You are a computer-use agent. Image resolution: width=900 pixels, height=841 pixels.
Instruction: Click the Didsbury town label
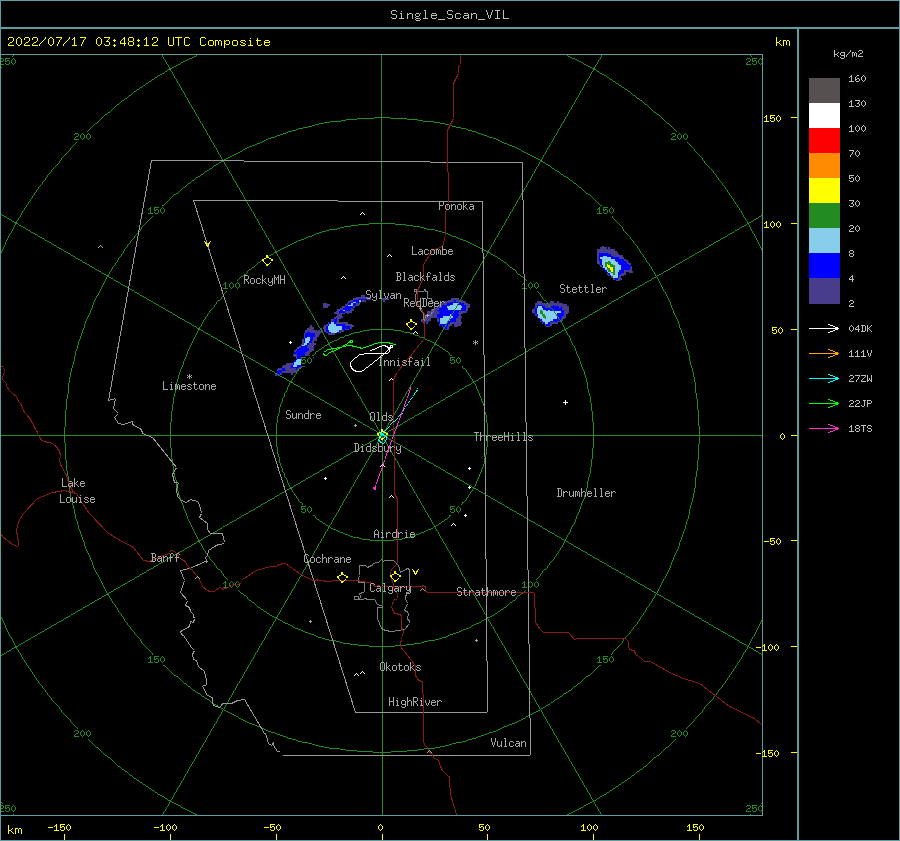[x=377, y=448]
